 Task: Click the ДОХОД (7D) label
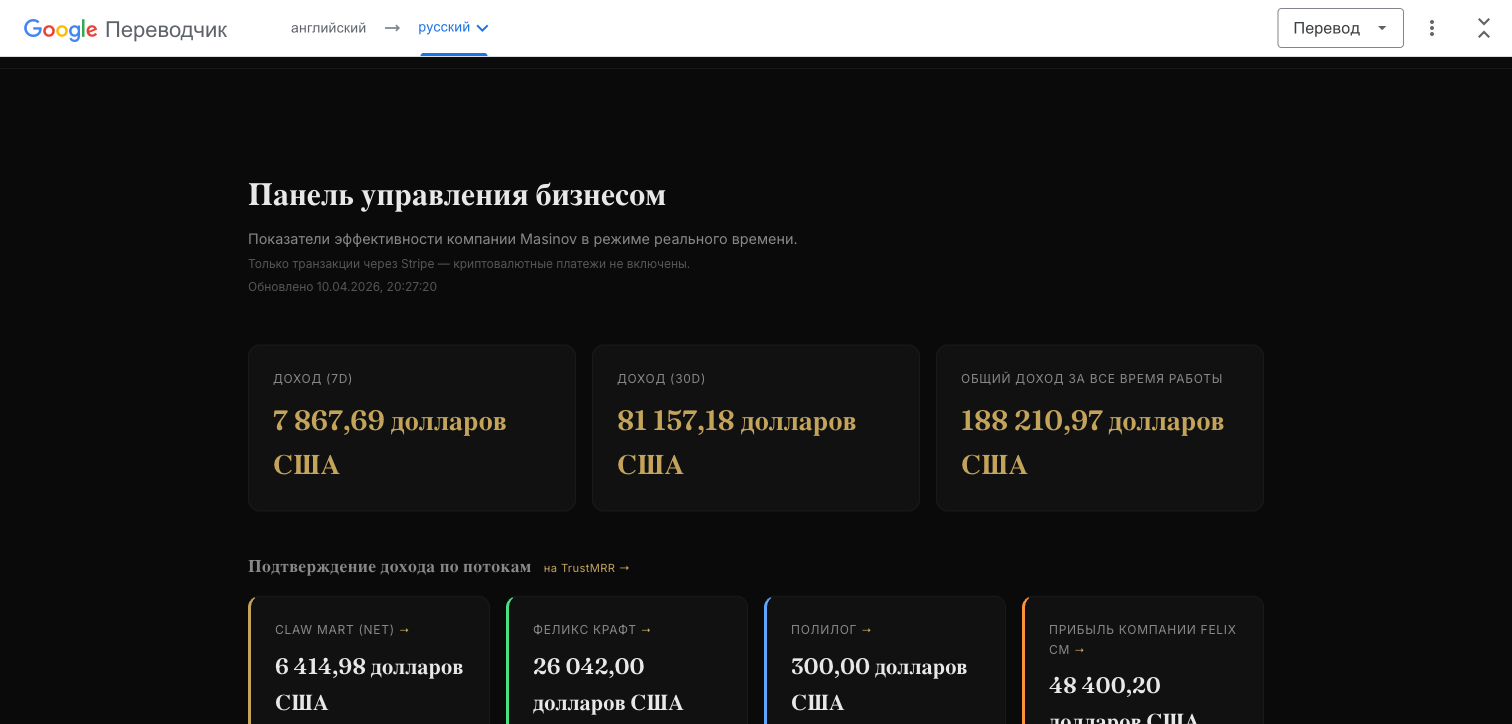click(x=313, y=379)
